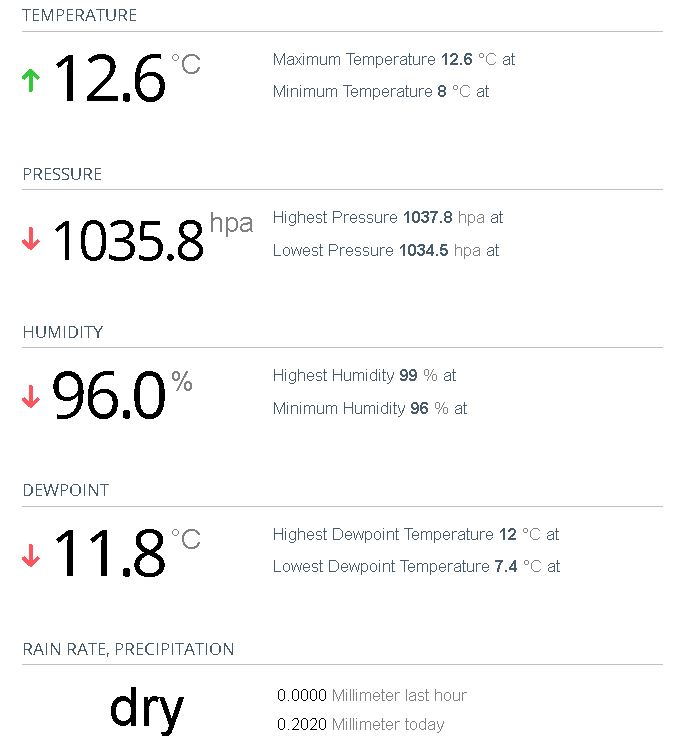Click the red pressure down arrow
The image size is (682, 743).
pyautogui.click(x=31, y=239)
